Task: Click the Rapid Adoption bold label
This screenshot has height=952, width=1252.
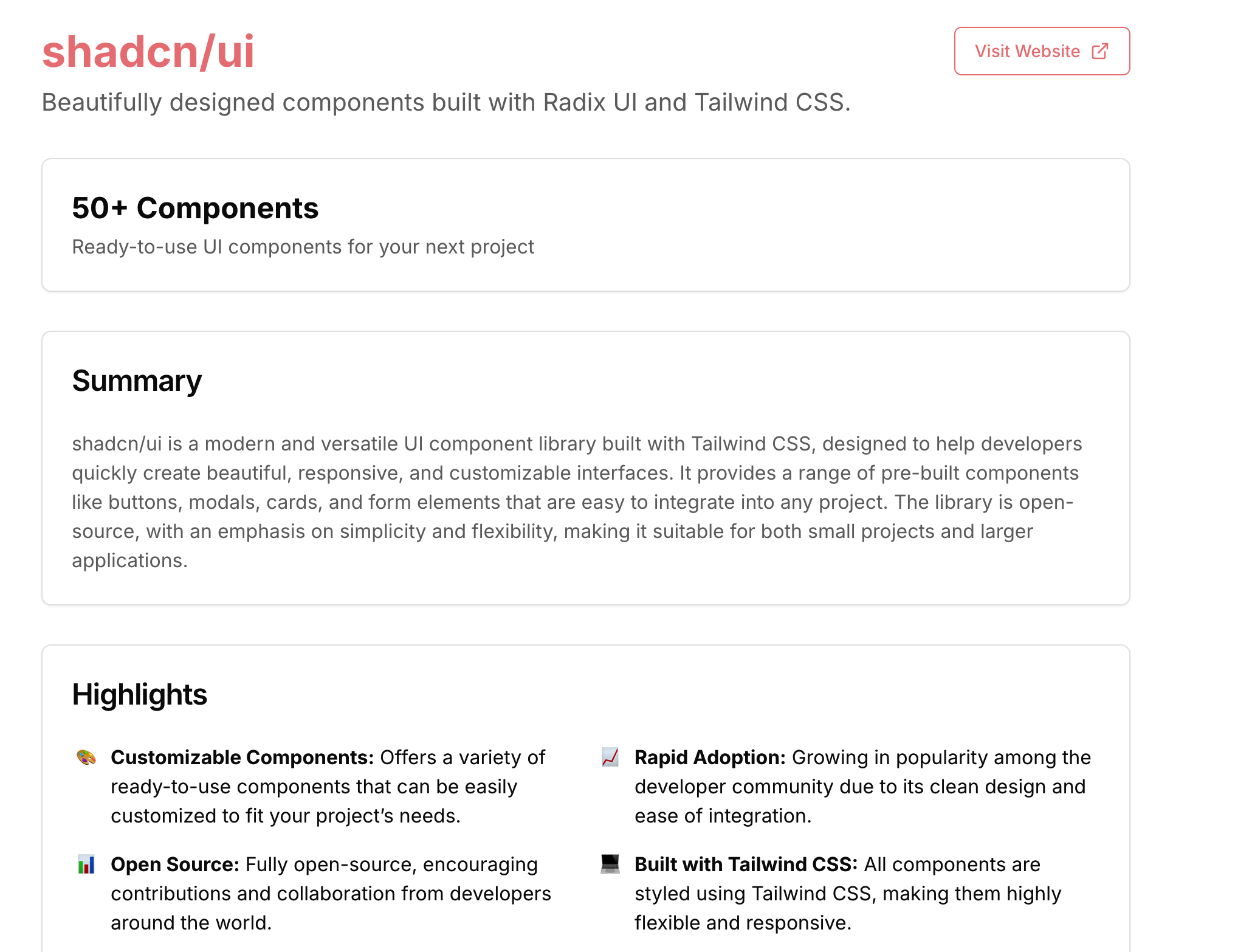Action: click(x=710, y=757)
